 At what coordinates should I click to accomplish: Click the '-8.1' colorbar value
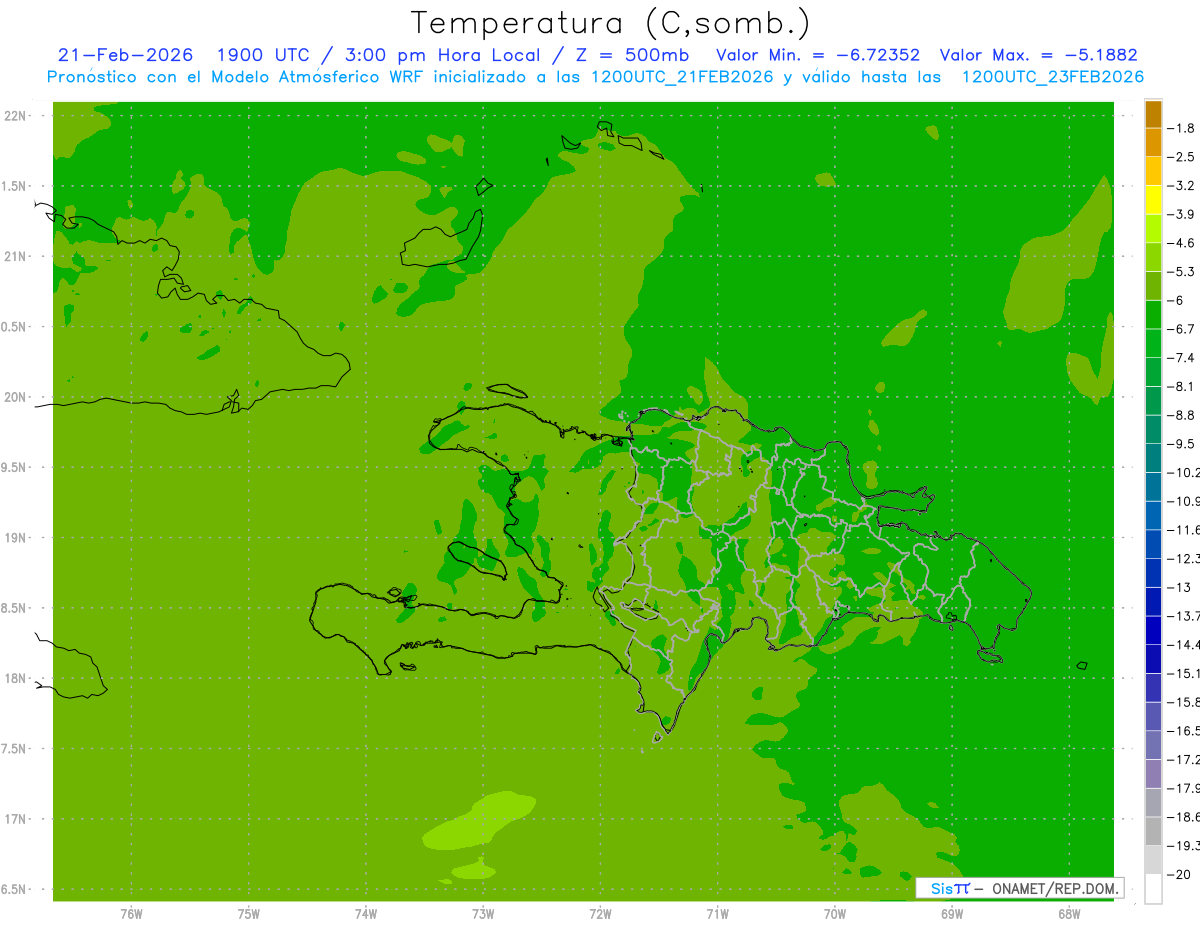[x=1181, y=386]
